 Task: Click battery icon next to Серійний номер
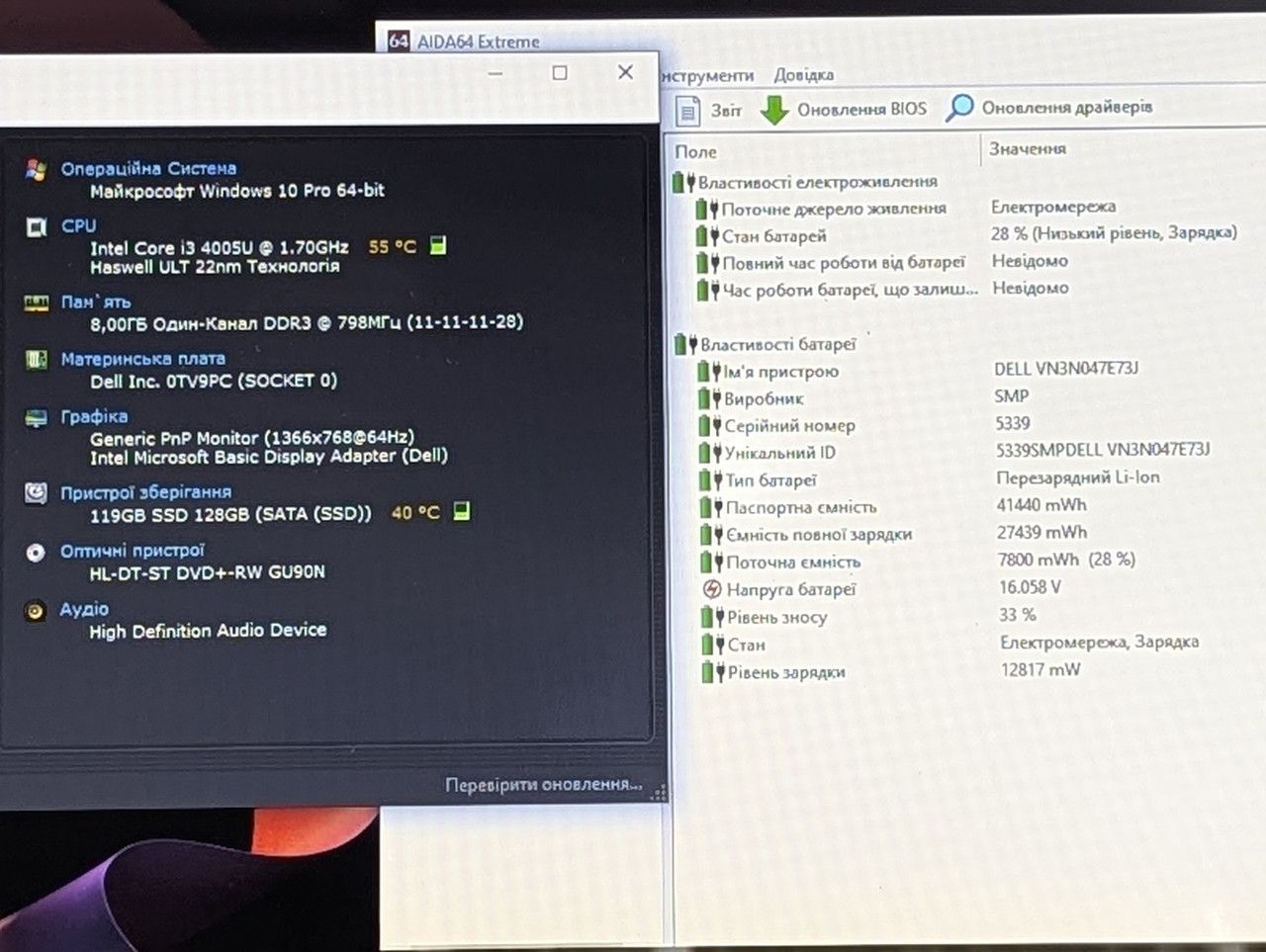pos(710,426)
